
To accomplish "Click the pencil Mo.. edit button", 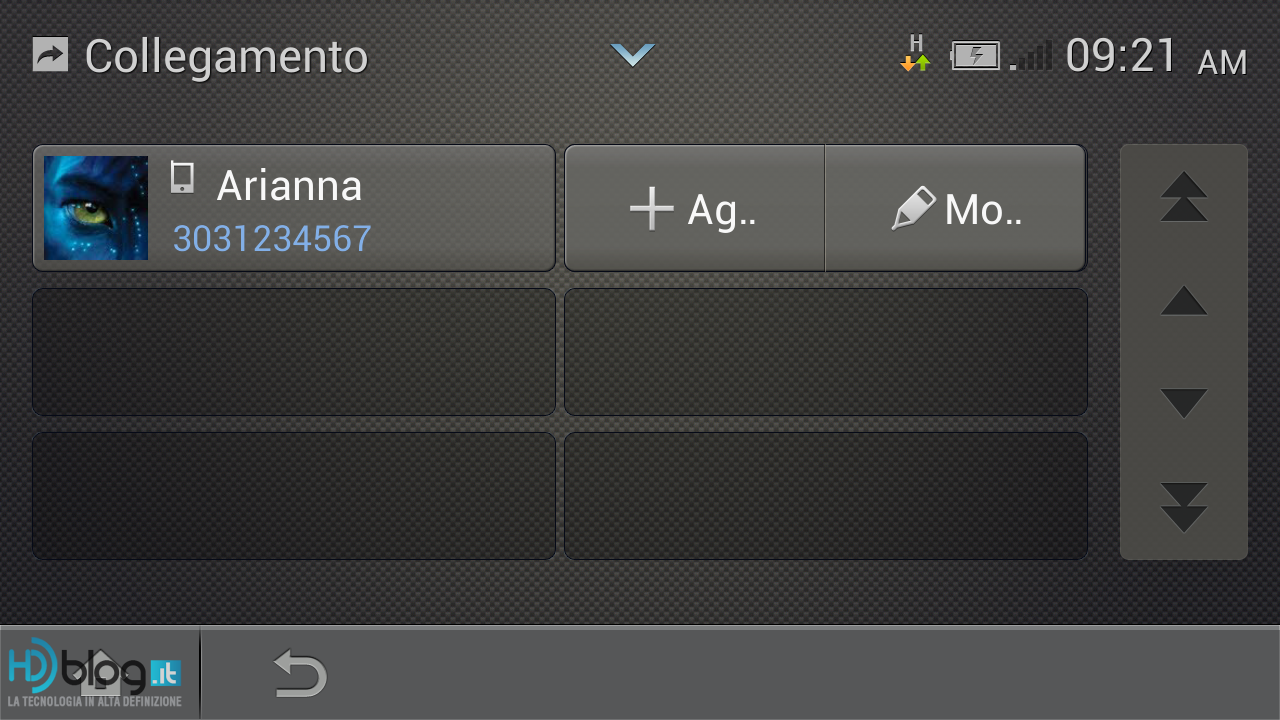I will tap(955, 208).
